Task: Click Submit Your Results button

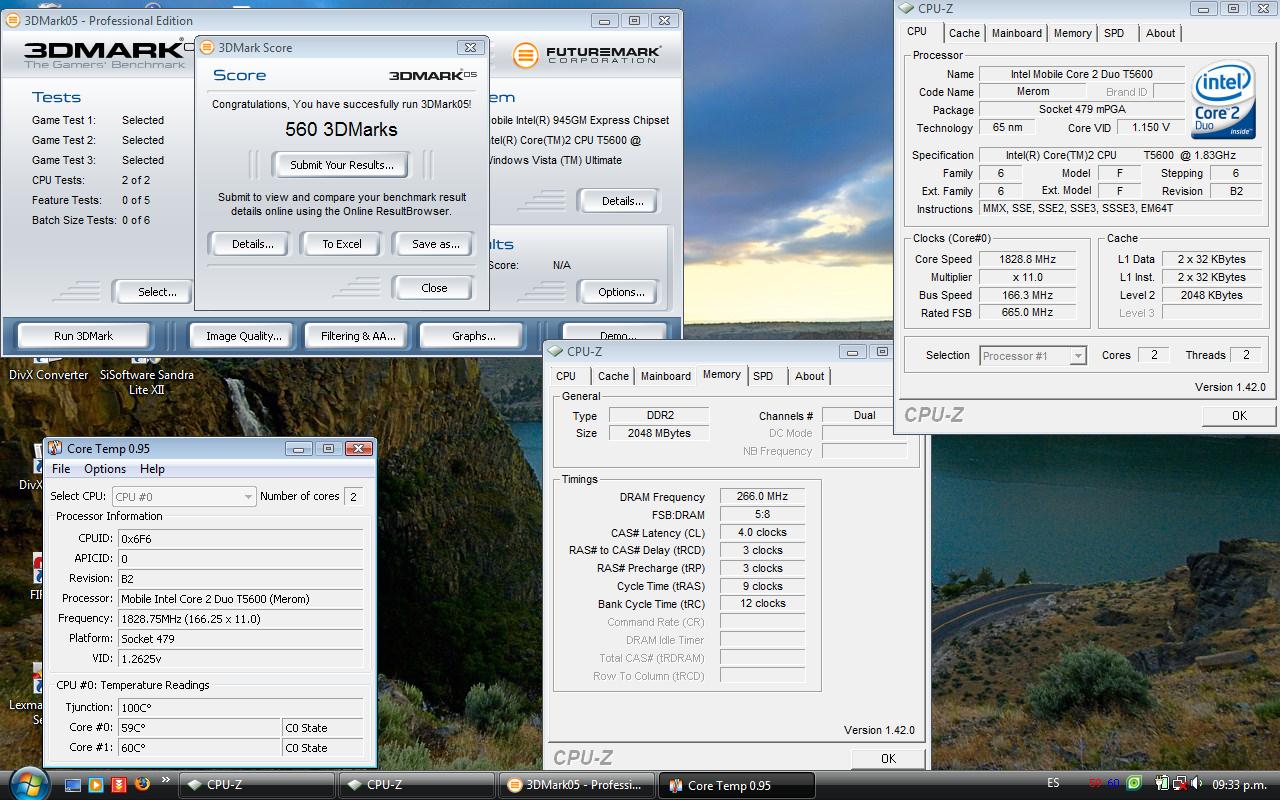Action: point(342,165)
